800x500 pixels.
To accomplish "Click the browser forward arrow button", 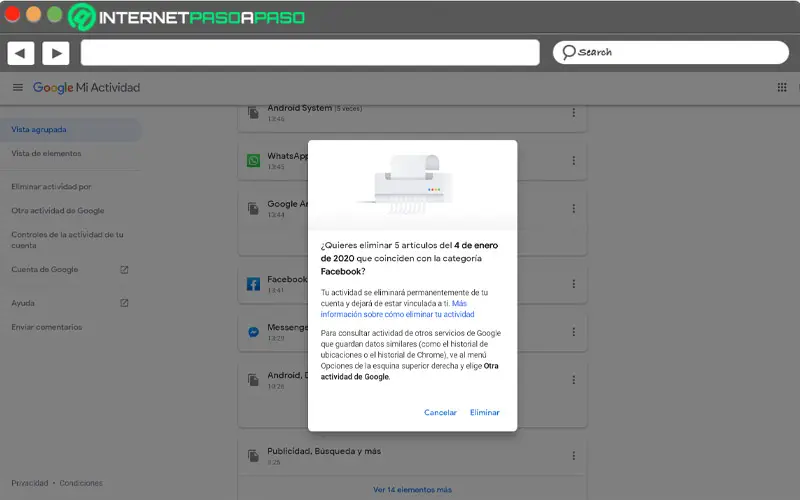I will pyautogui.click(x=56, y=53).
